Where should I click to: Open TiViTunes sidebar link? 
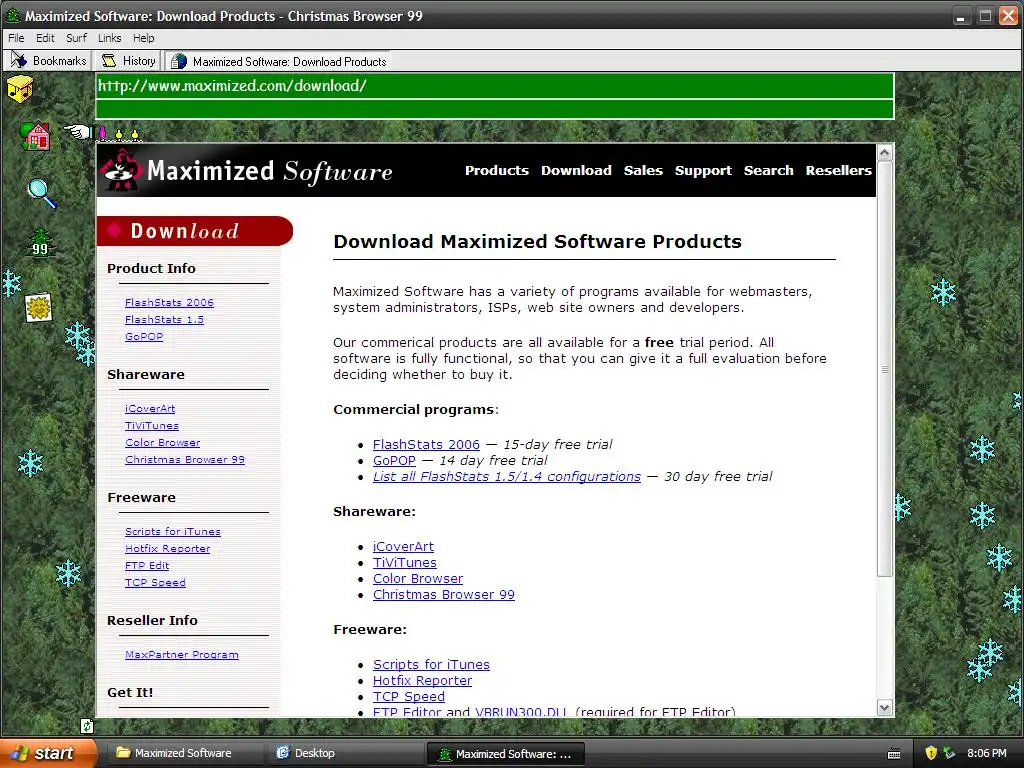(x=152, y=425)
